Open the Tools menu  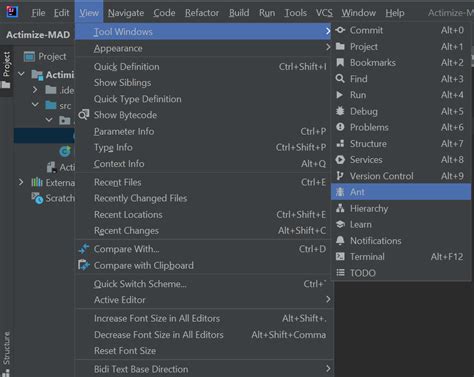click(295, 13)
